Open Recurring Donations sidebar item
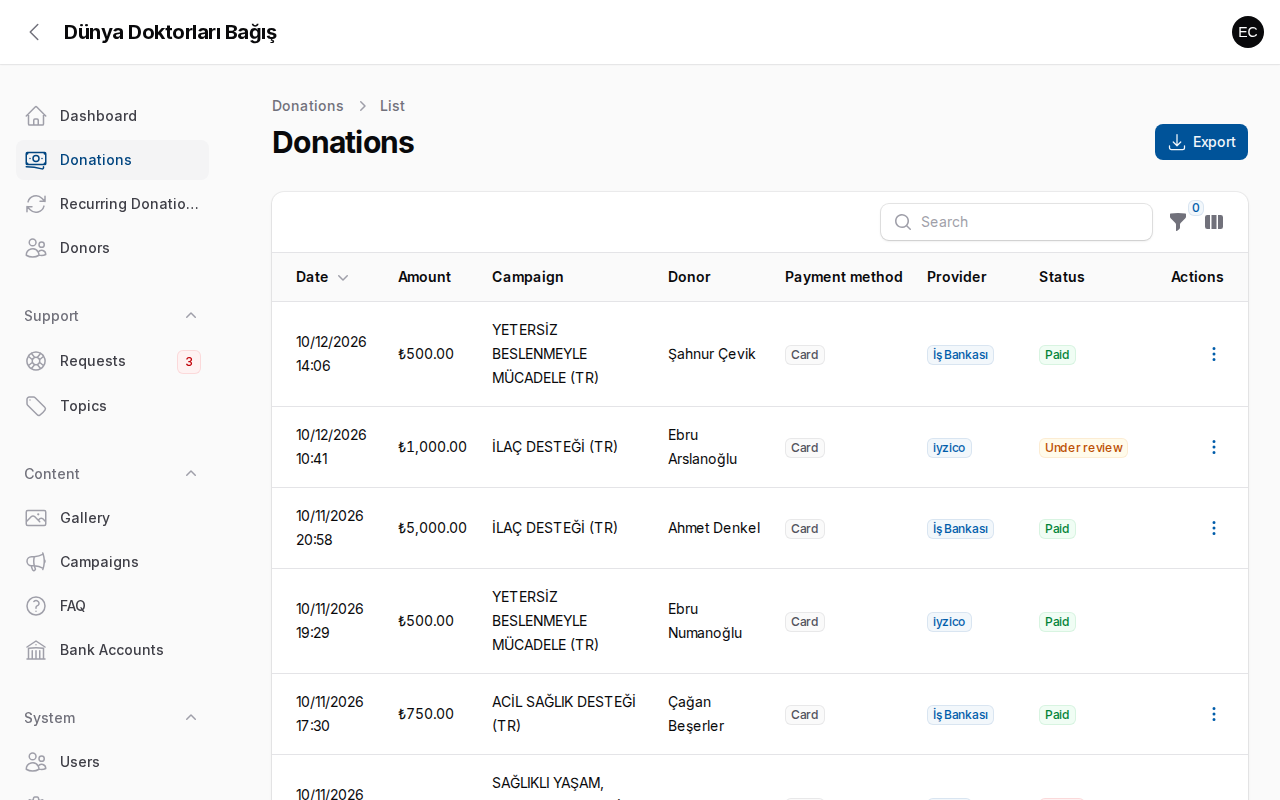This screenshot has height=800, width=1280. pos(112,204)
